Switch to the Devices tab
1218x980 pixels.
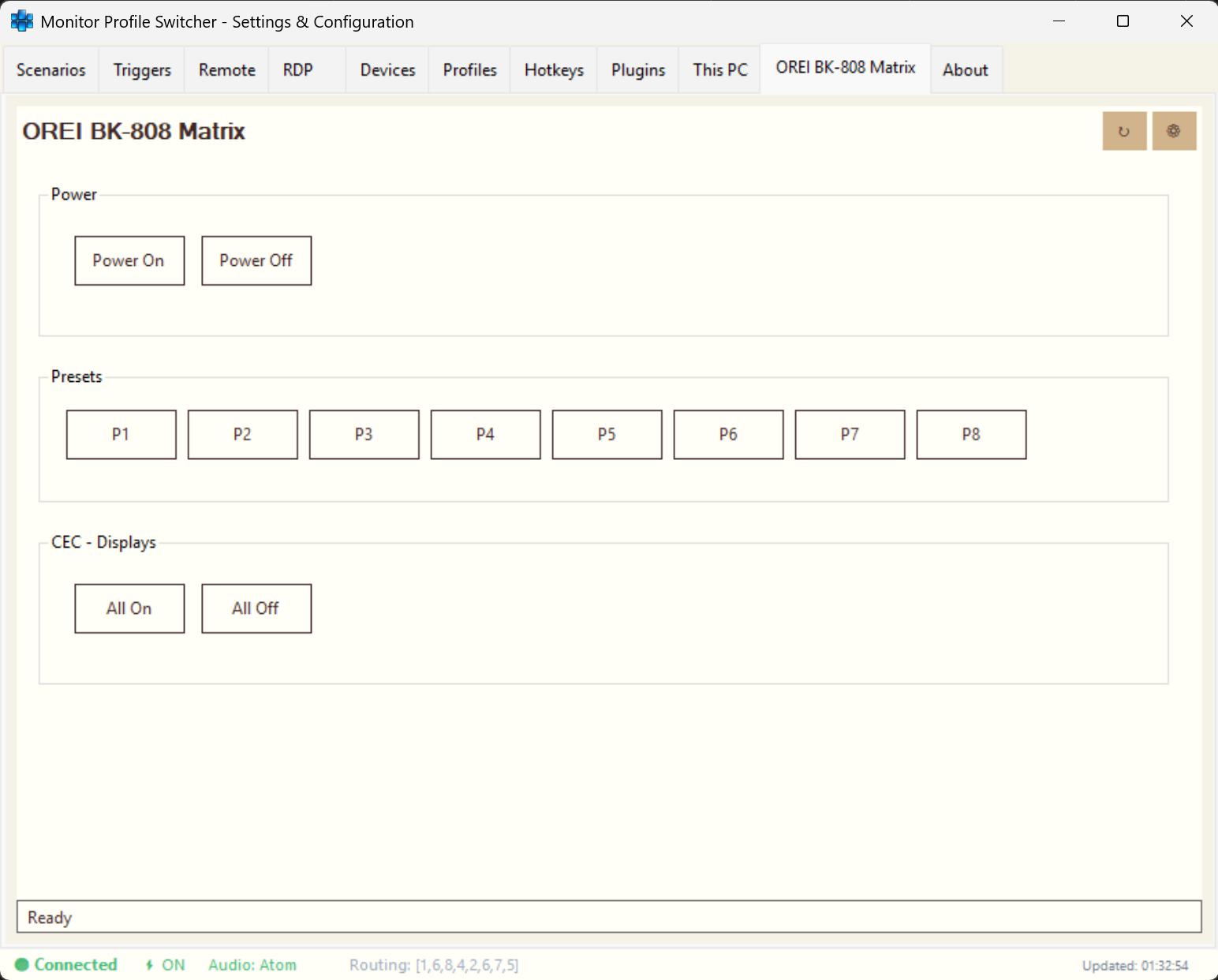coord(387,69)
